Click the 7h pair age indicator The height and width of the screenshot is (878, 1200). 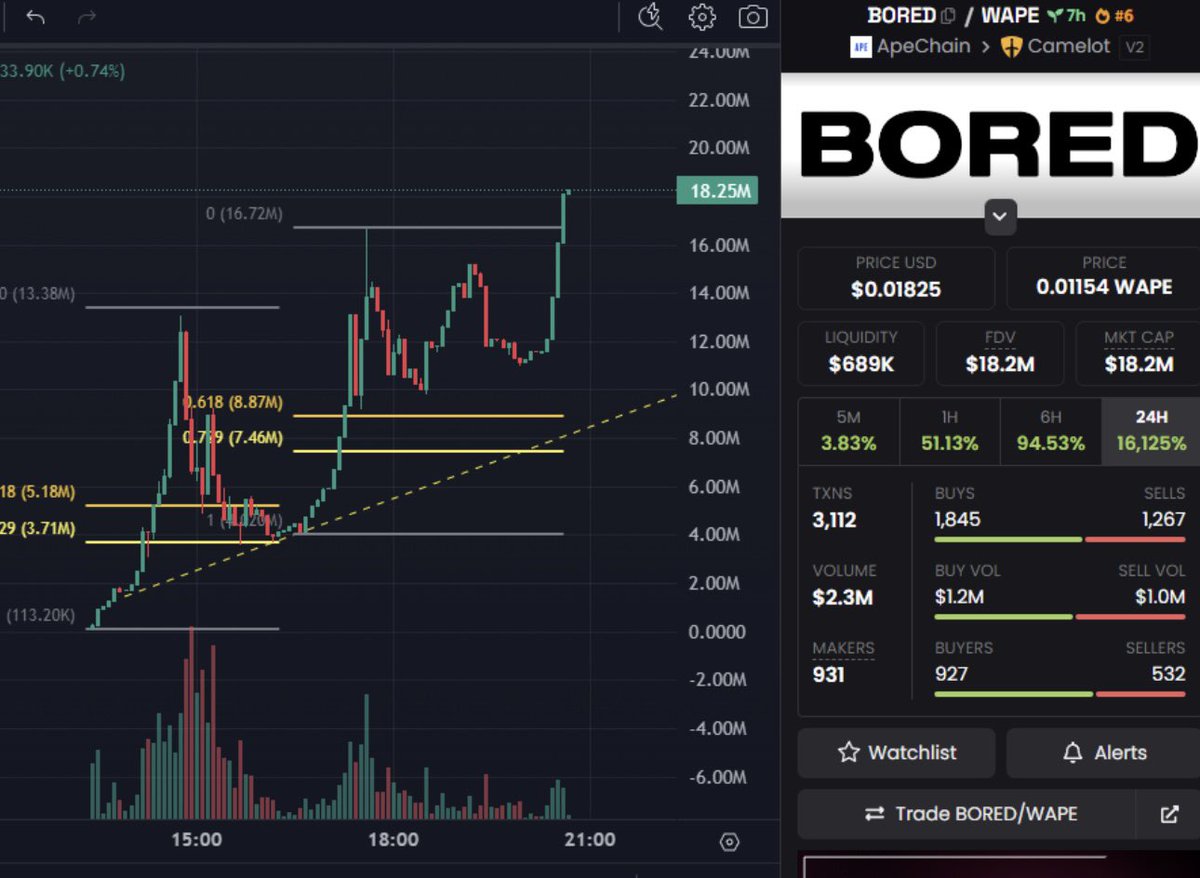pos(1066,16)
